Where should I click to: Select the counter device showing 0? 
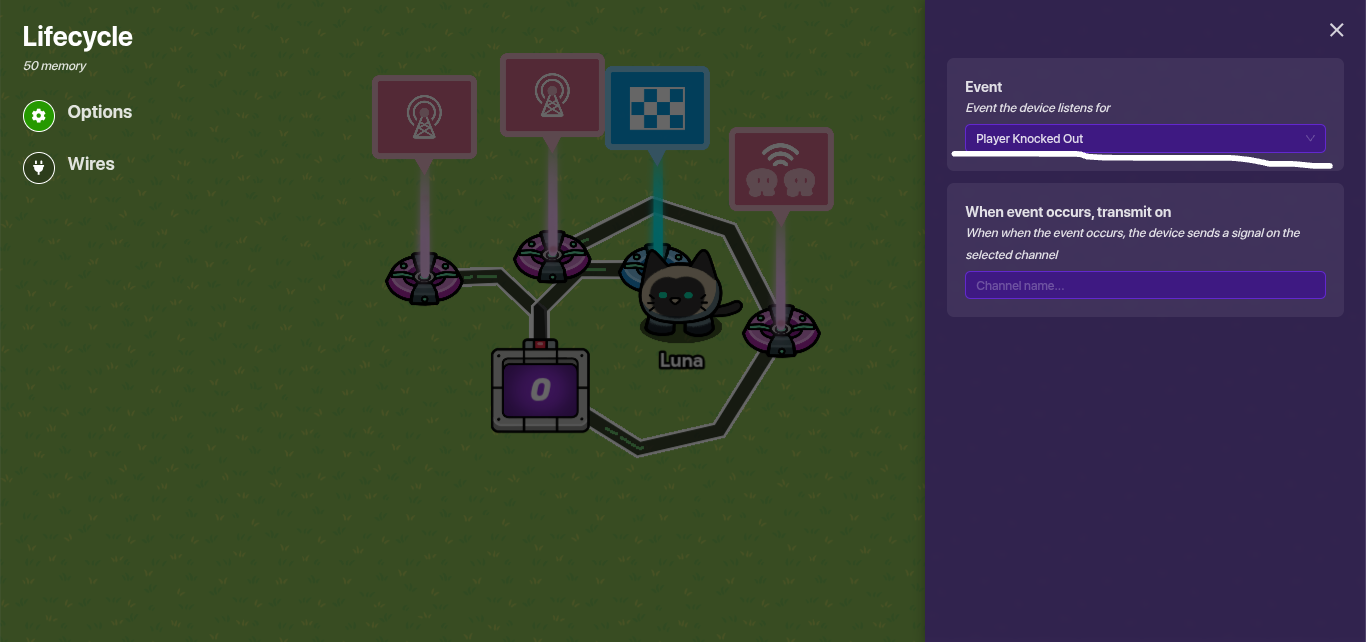540,390
